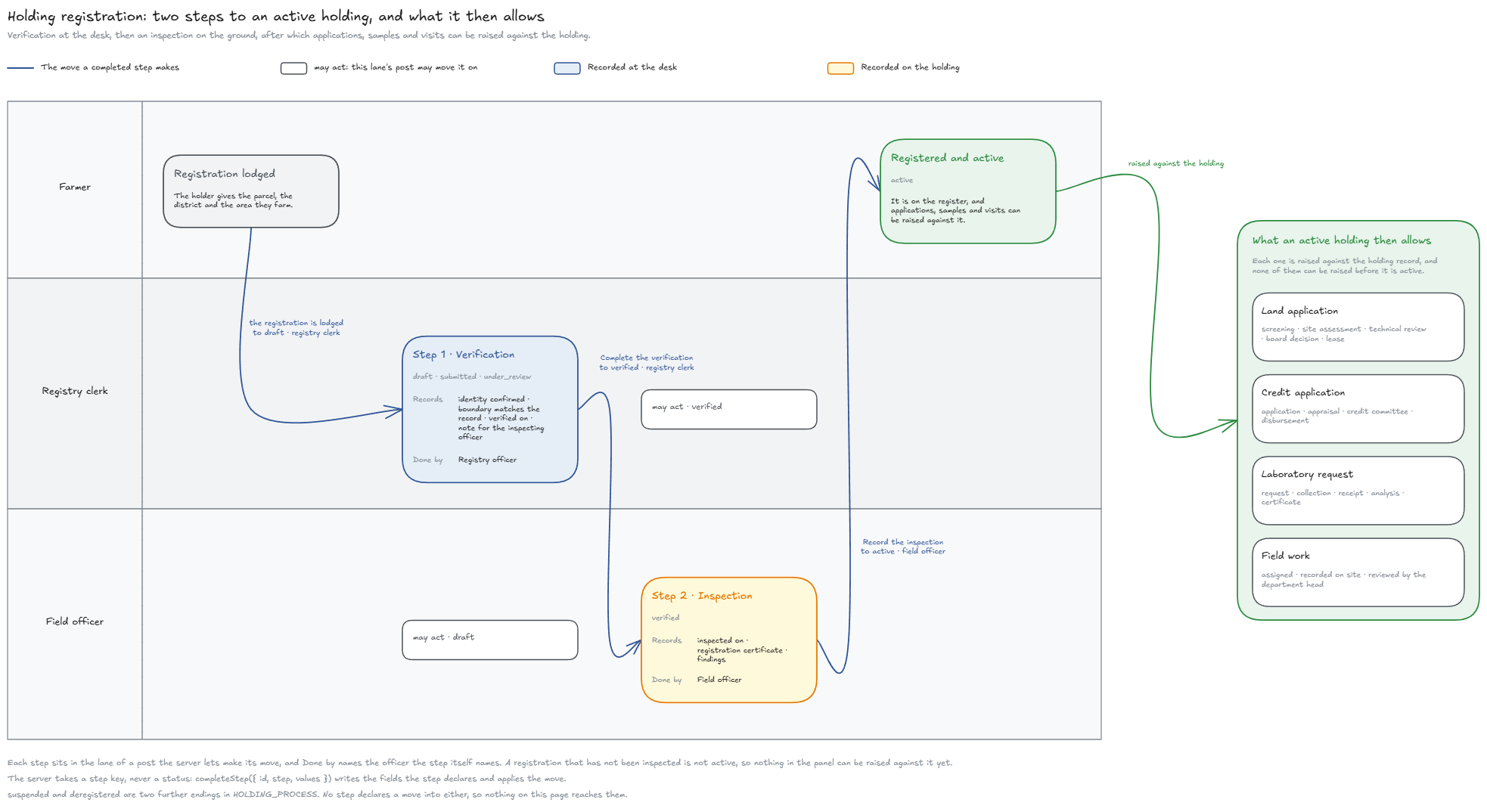The image size is (1487, 812).
Task: Select the Step 2 · Inspection card
Action: 729,640
